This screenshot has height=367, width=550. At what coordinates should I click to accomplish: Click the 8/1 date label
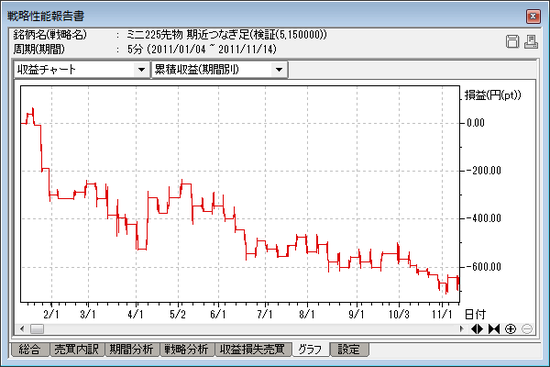(307, 314)
